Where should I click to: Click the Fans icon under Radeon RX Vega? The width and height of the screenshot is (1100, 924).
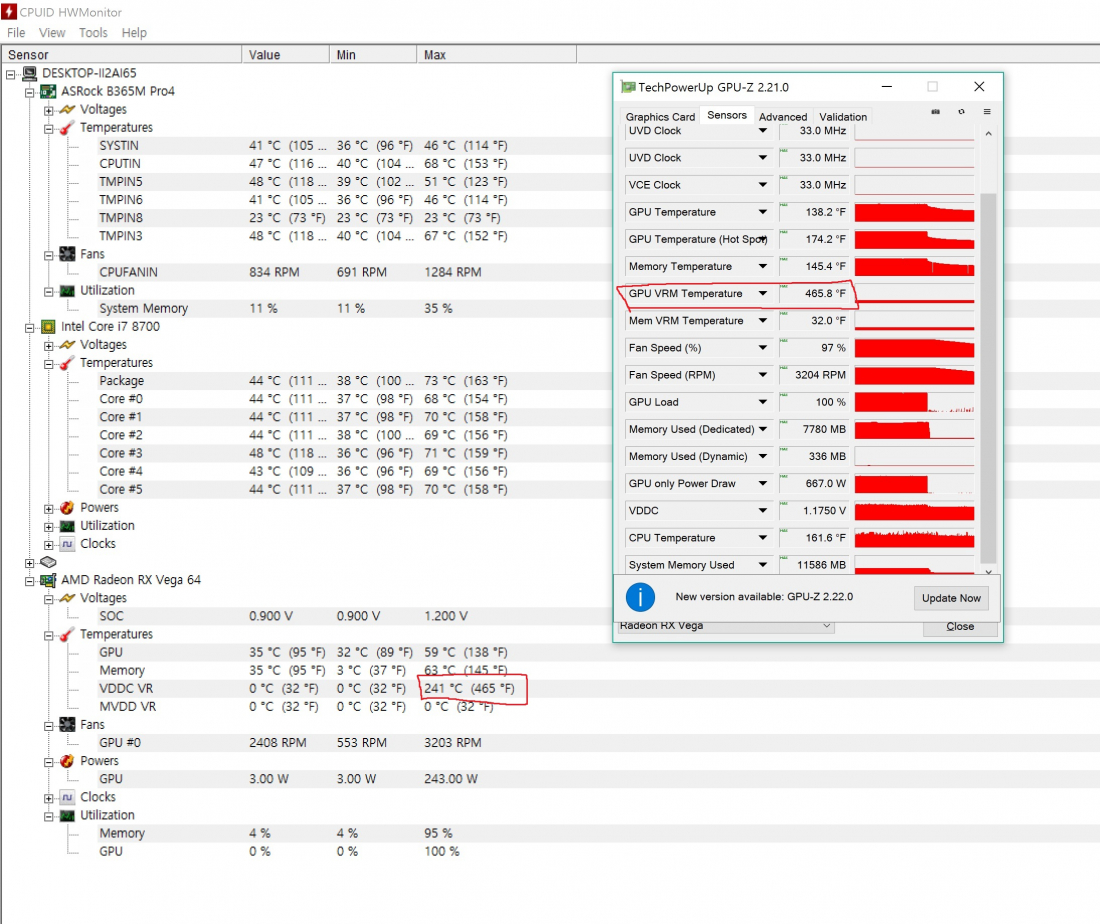[67, 725]
